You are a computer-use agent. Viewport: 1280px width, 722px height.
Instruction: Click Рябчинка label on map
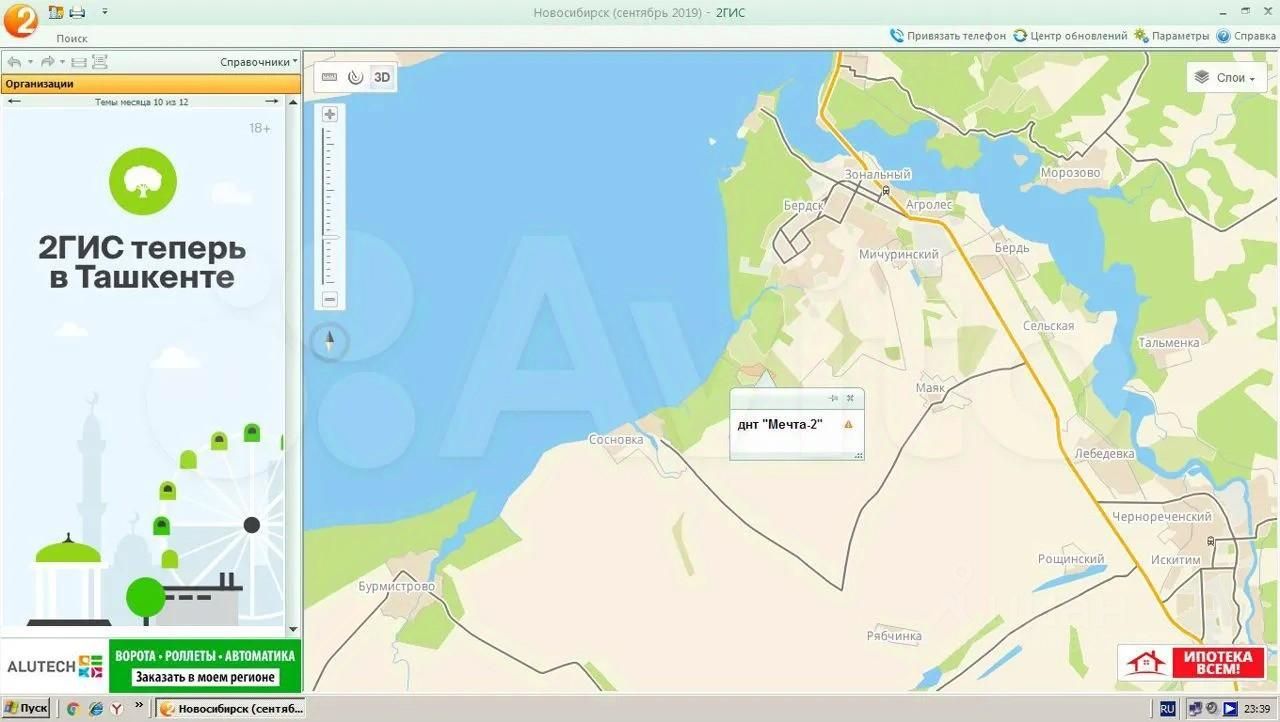coord(894,636)
